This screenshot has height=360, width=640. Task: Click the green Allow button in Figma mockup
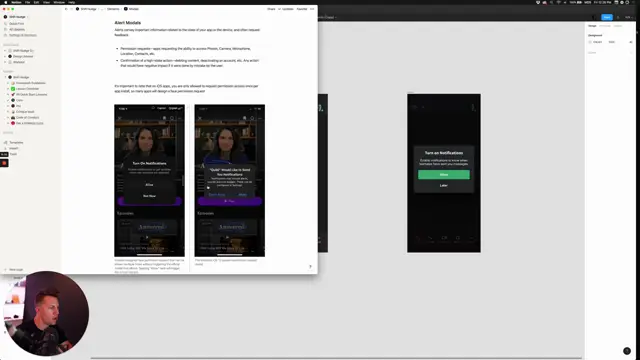[444, 175]
